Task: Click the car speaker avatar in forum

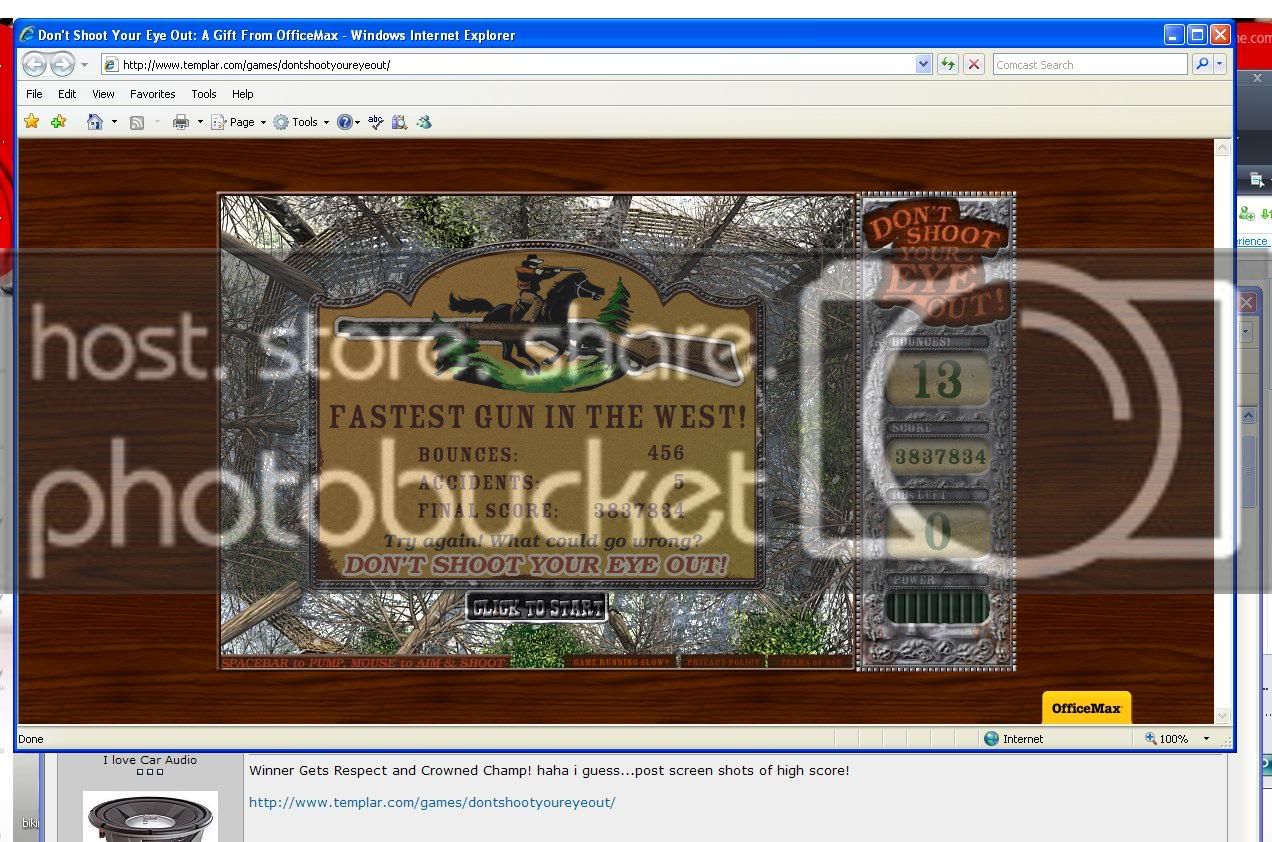Action: pos(150,816)
